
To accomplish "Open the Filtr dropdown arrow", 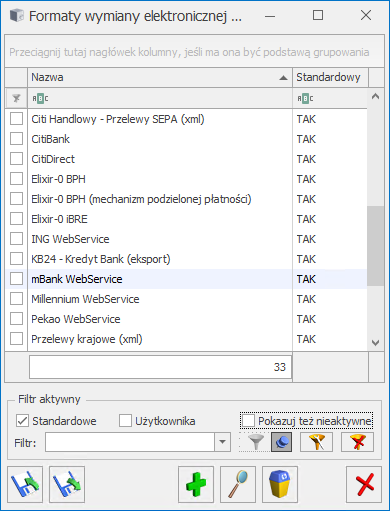I will click(222, 442).
